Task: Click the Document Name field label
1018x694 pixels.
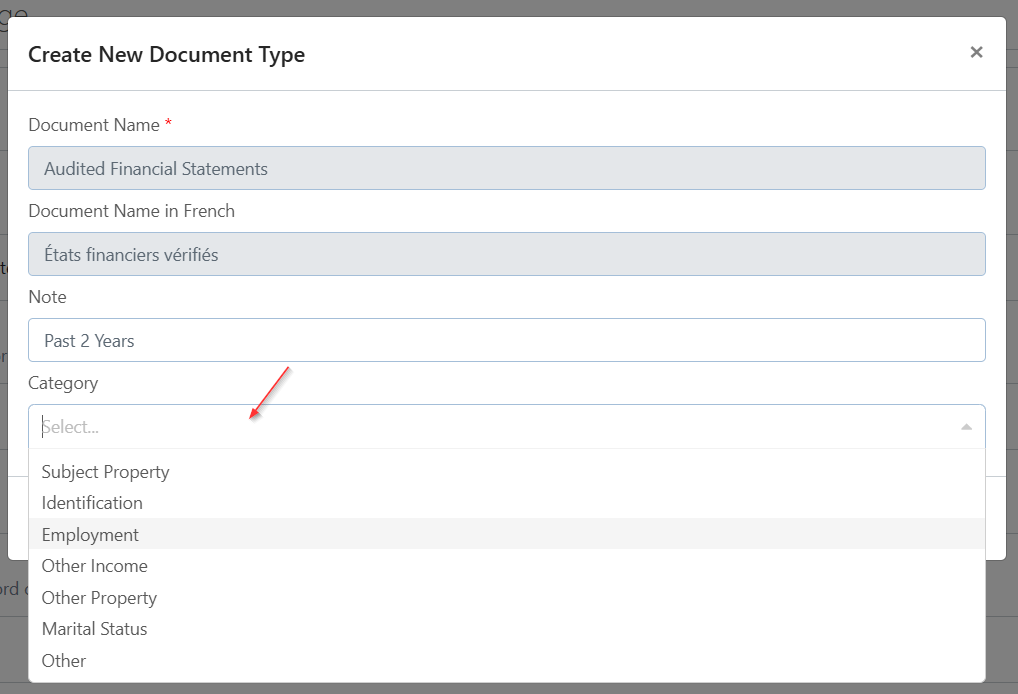Action: pos(94,125)
